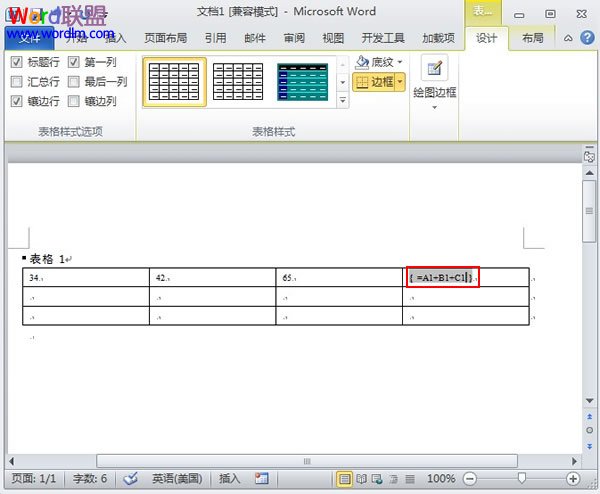The image size is (600, 494).
Task: Click the 表... table tools contextual header
Action: coord(483,11)
